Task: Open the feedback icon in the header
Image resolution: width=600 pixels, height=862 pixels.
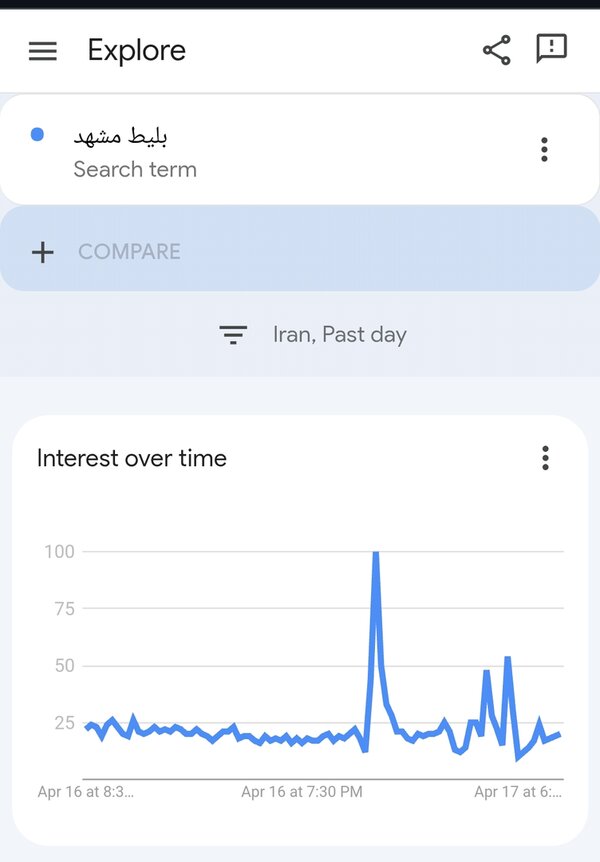Action: coord(552,49)
